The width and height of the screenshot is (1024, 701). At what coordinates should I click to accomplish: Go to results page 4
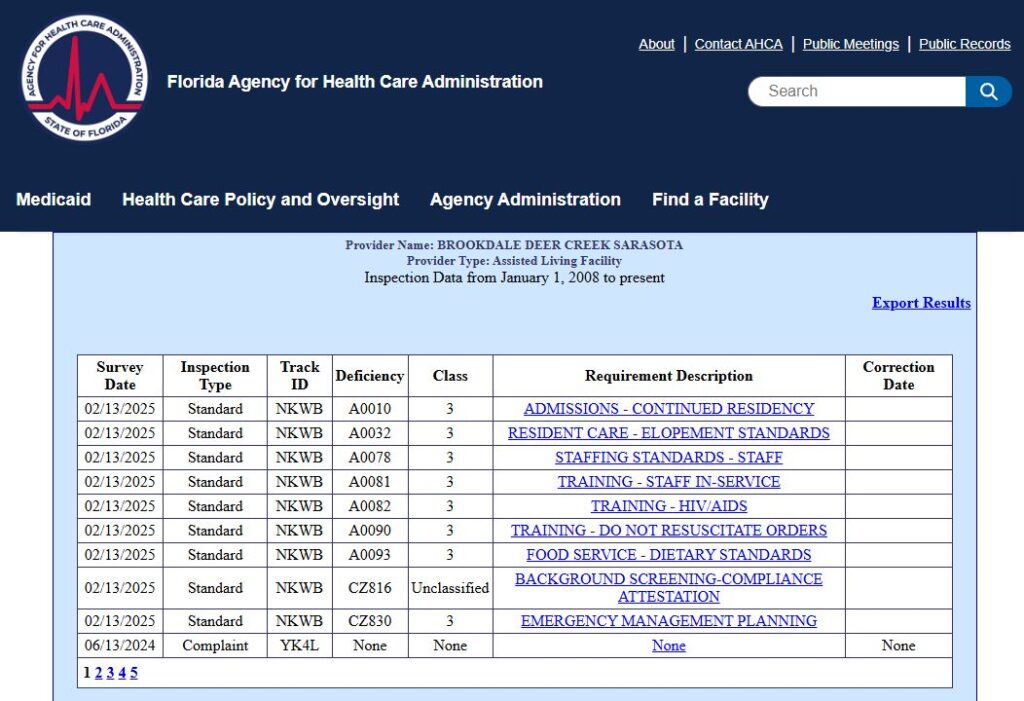[x=122, y=673]
